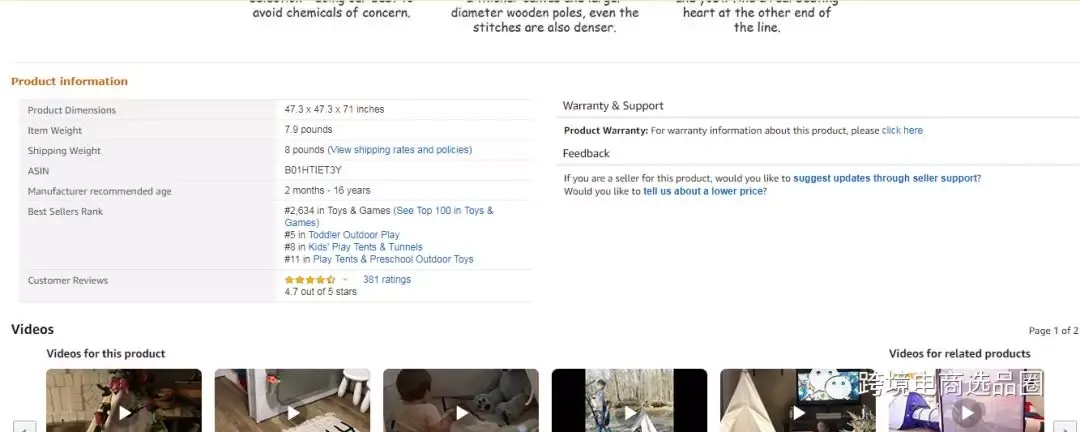Open Play Tents & Preschool Outdoor Toys link

click(393, 259)
